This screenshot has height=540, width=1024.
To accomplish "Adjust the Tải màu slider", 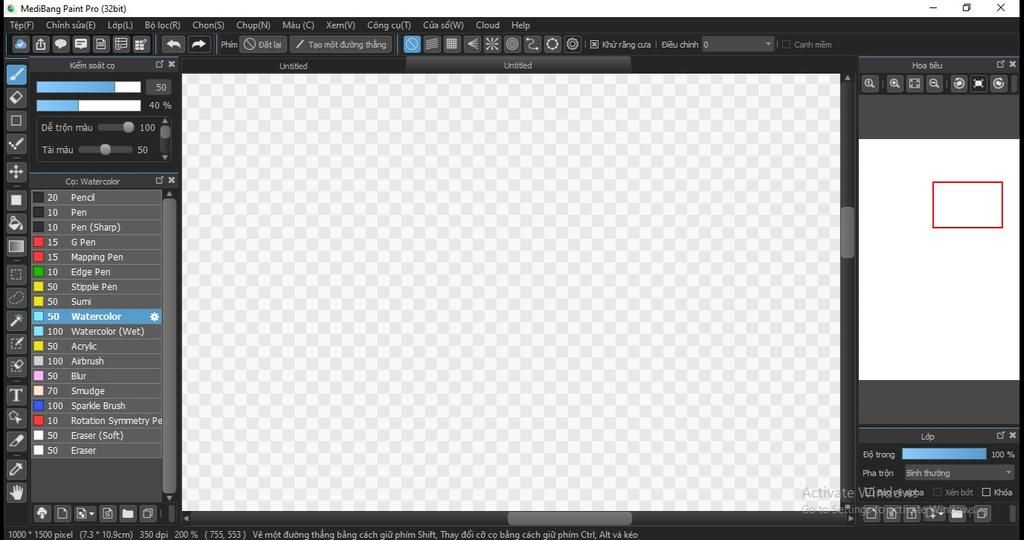I will pos(105,150).
